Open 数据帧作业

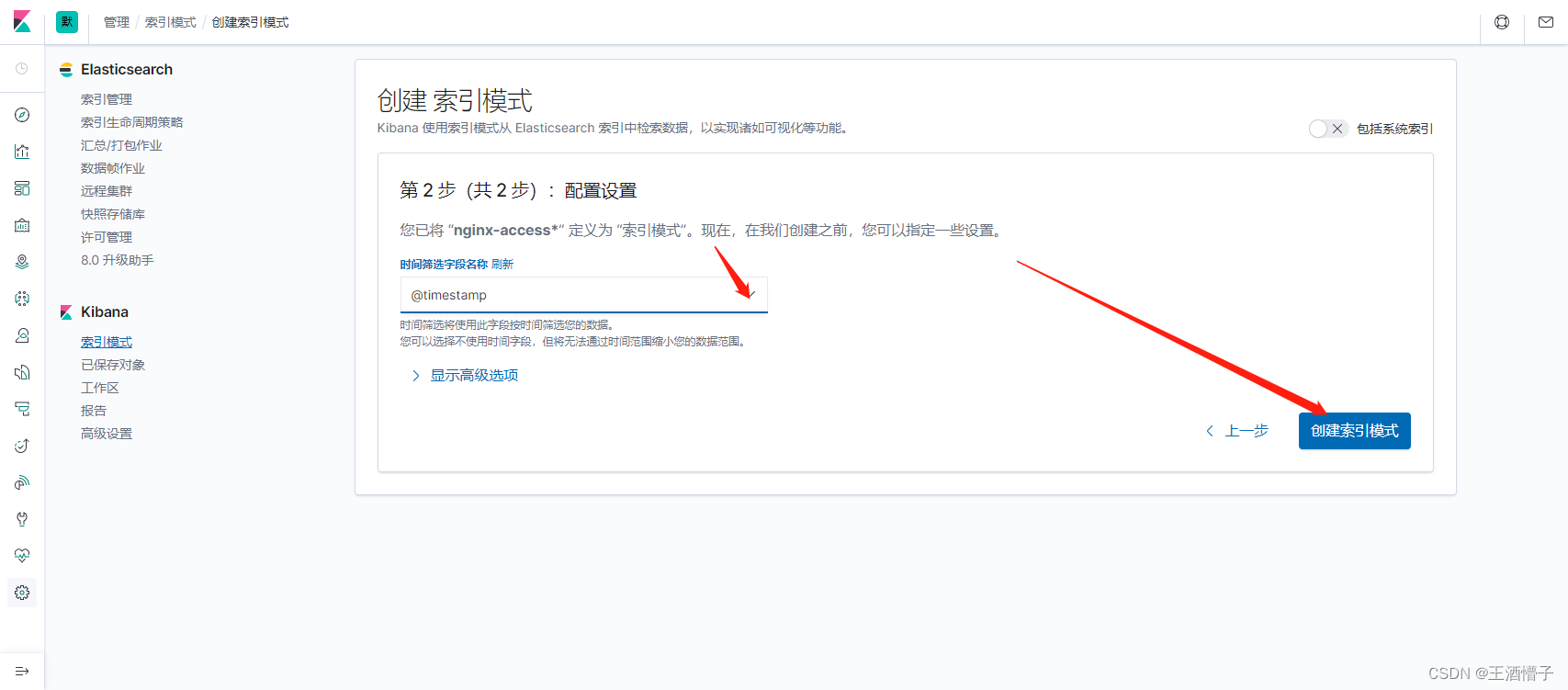point(113,168)
